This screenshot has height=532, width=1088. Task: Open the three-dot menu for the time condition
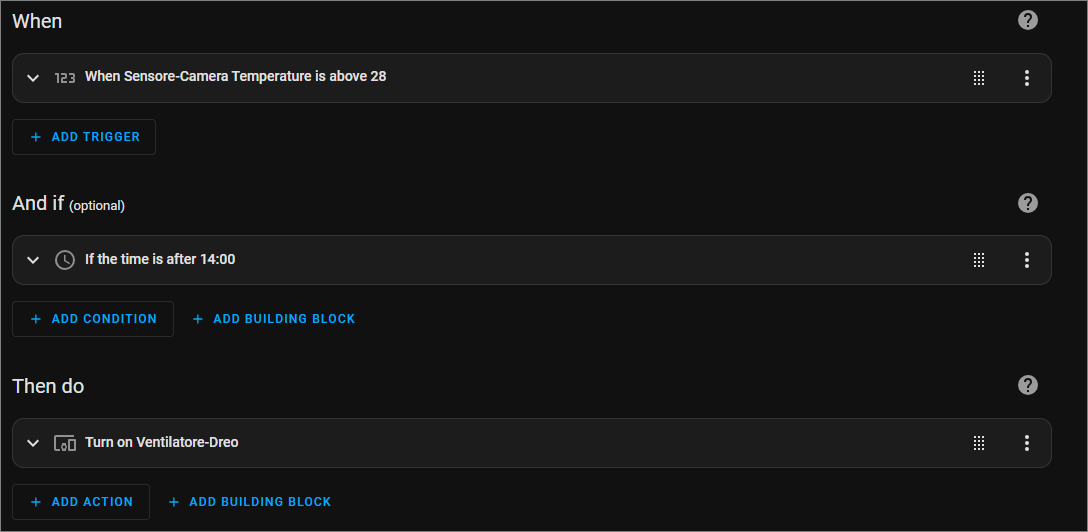point(1027,260)
